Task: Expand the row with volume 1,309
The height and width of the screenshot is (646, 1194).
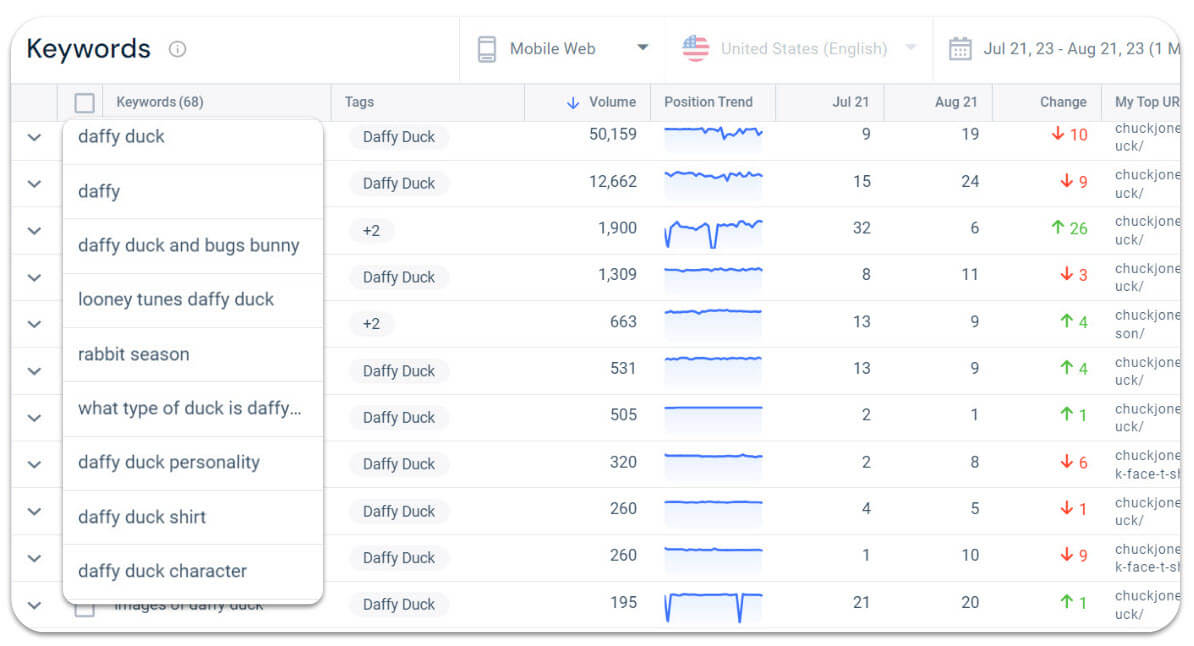Action: [x=34, y=278]
